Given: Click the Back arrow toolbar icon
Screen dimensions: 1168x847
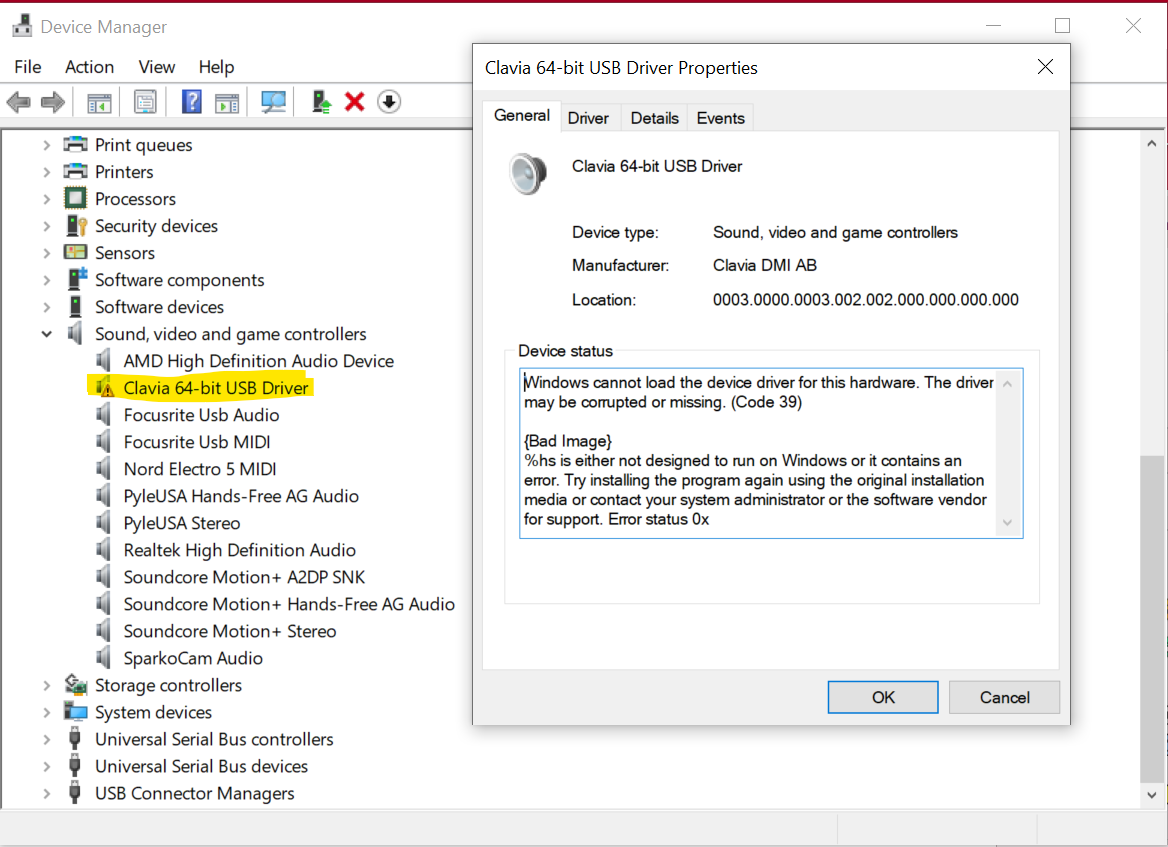Looking at the screenshot, I should tap(19, 101).
